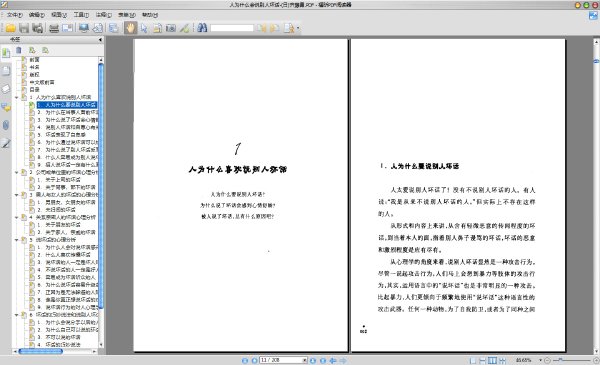Click the pen typewriter tool icon
600x365 pixels.
(184, 28)
